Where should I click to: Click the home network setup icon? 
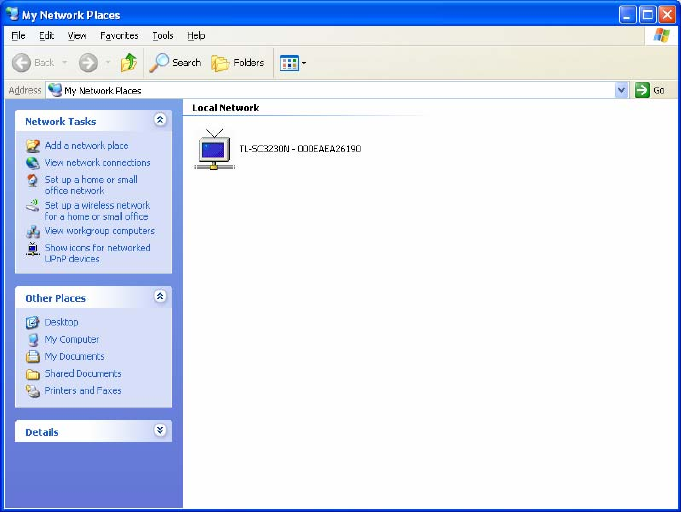(32, 180)
